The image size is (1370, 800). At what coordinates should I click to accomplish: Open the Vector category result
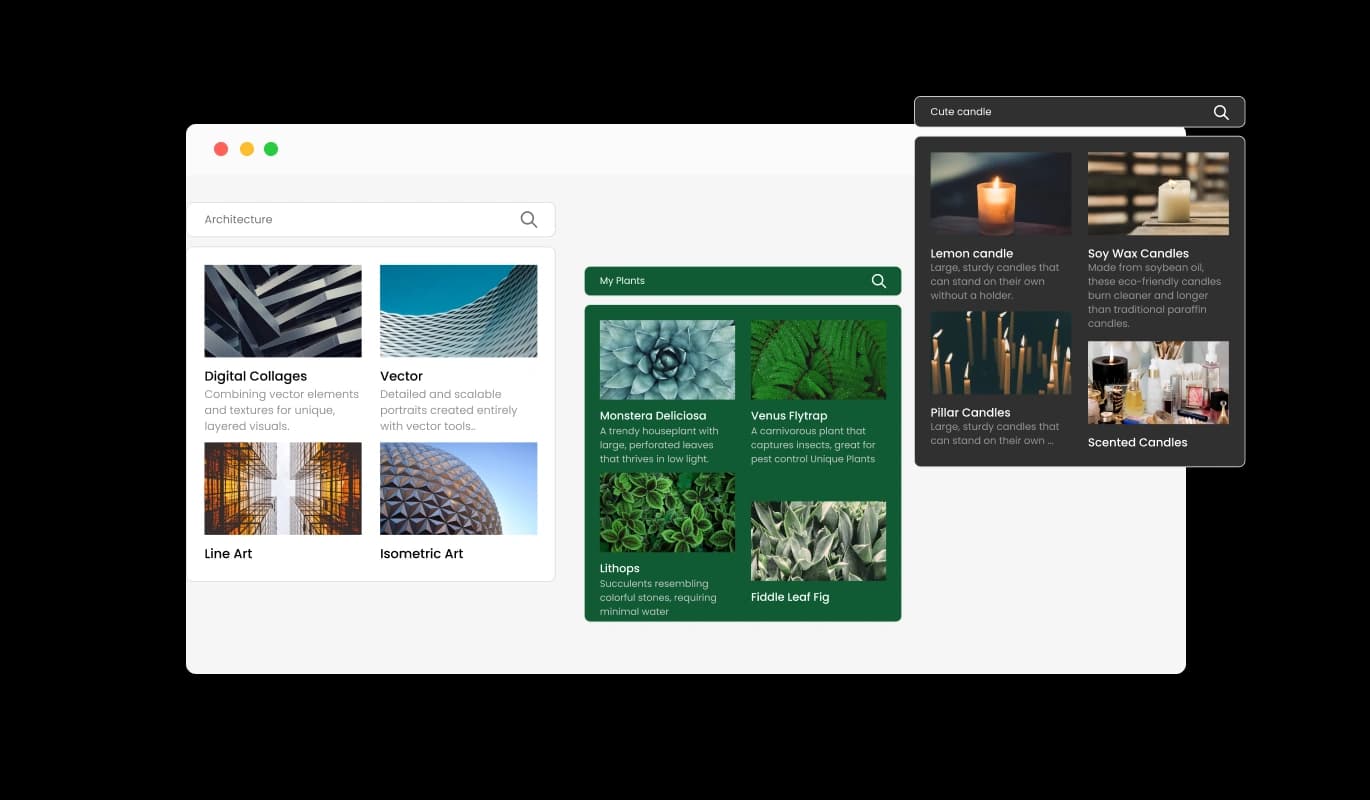[x=458, y=310]
